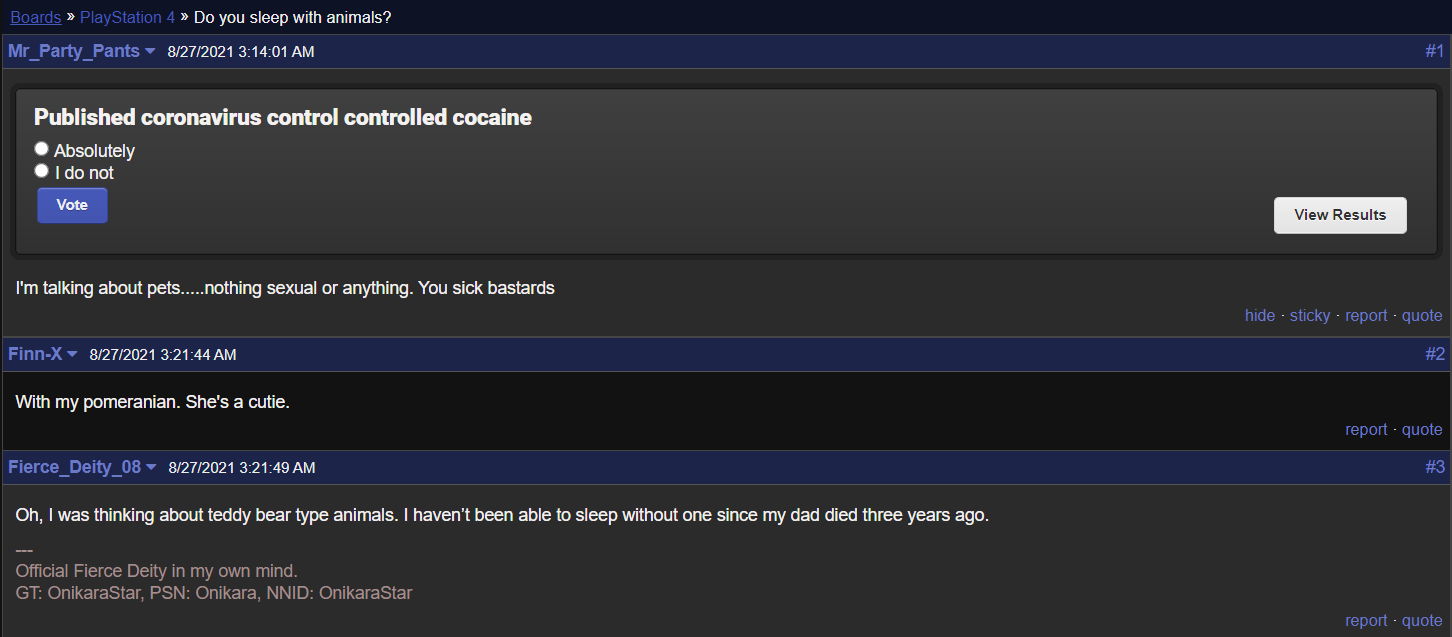Sticky the first post

1310,315
